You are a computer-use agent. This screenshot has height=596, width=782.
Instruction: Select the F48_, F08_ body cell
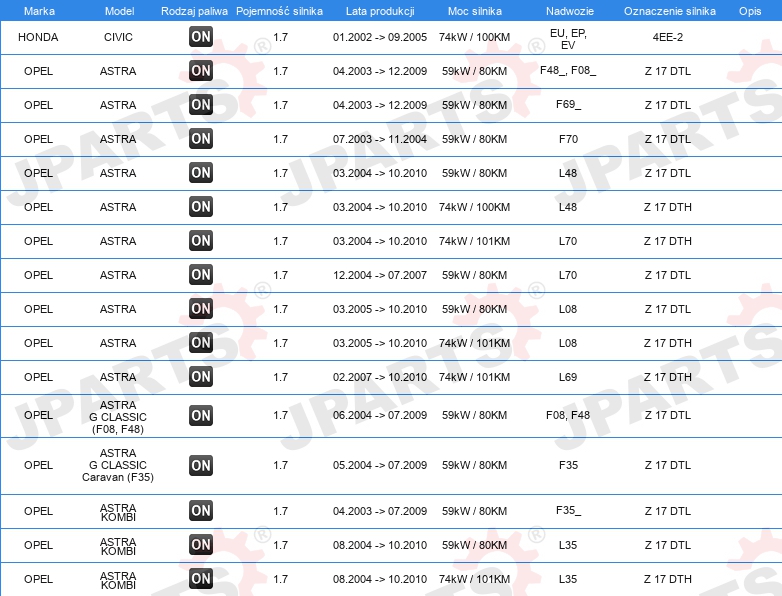coord(568,70)
